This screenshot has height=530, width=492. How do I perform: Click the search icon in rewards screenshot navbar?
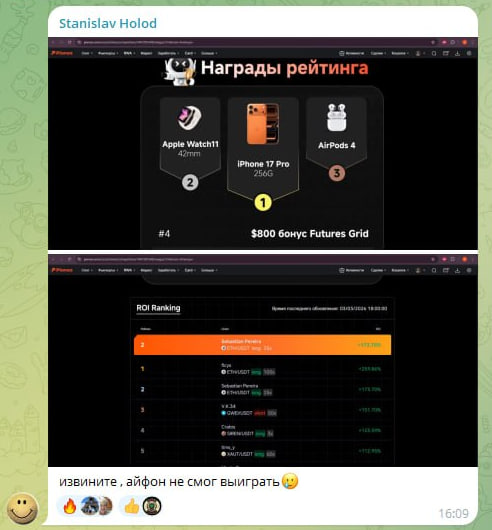pyautogui.click(x=434, y=53)
